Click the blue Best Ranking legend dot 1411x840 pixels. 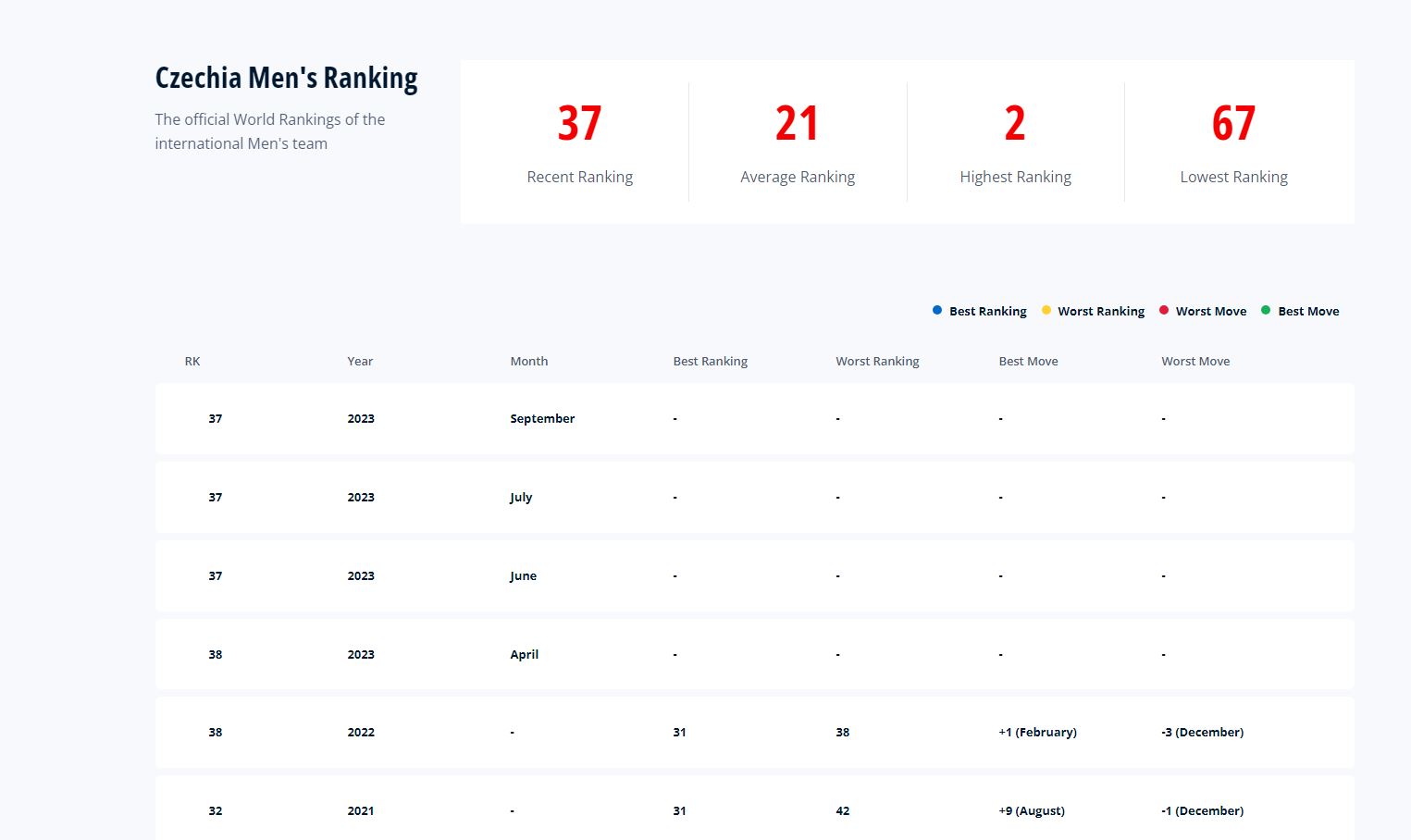937,311
